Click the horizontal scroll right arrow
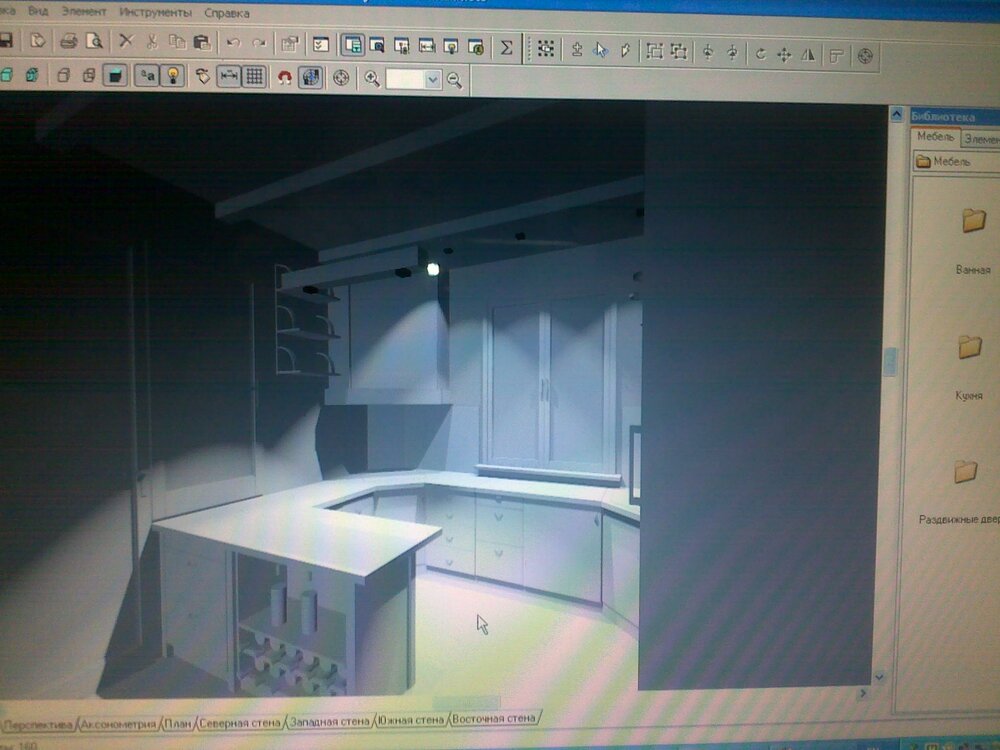 (x=864, y=693)
